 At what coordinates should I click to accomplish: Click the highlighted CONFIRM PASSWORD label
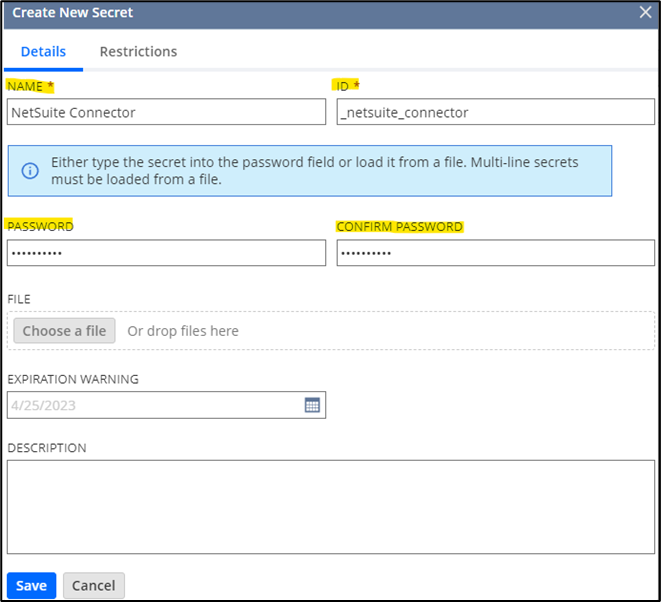[399, 227]
